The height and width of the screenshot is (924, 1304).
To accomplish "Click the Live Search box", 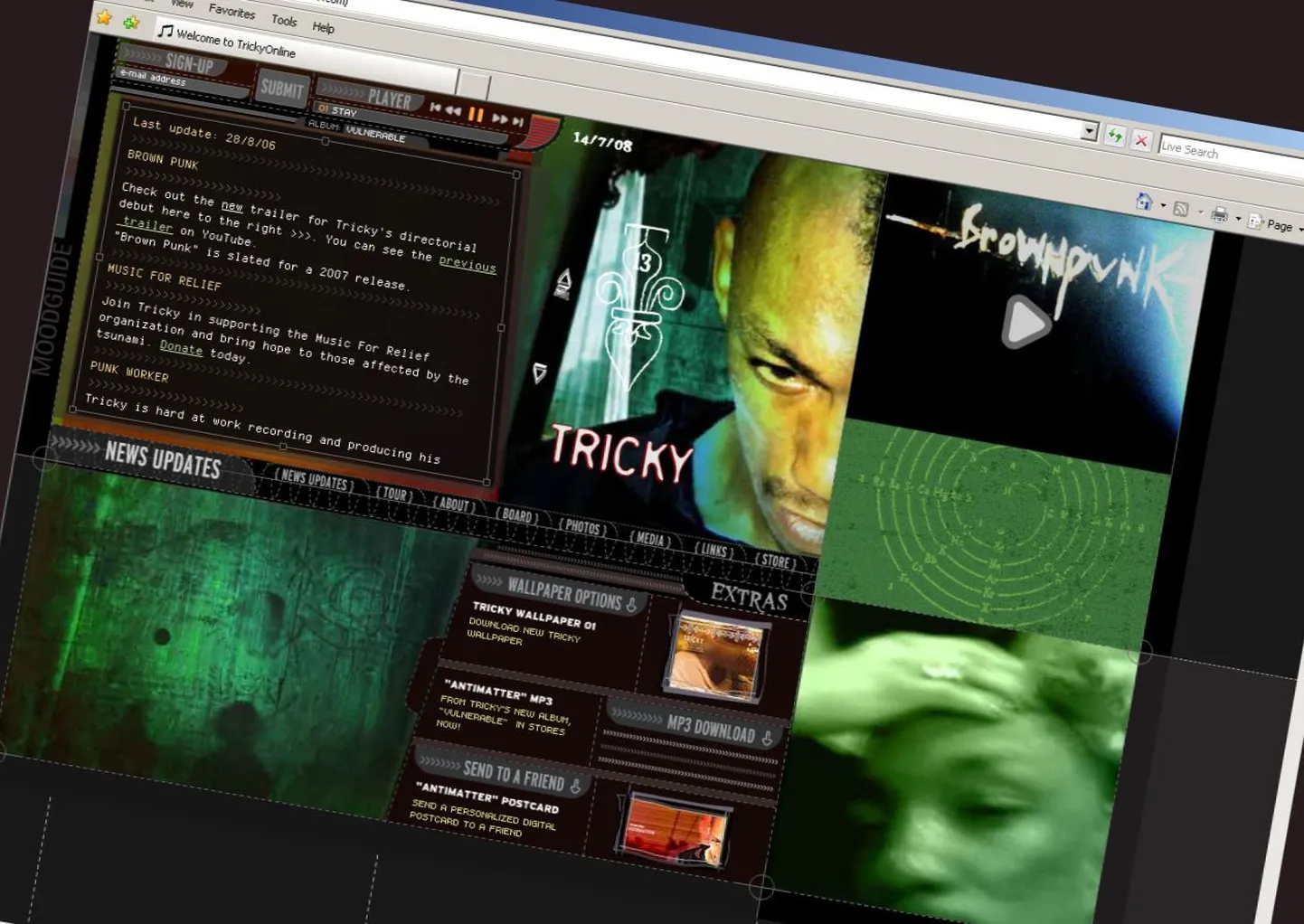I will [1232, 156].
